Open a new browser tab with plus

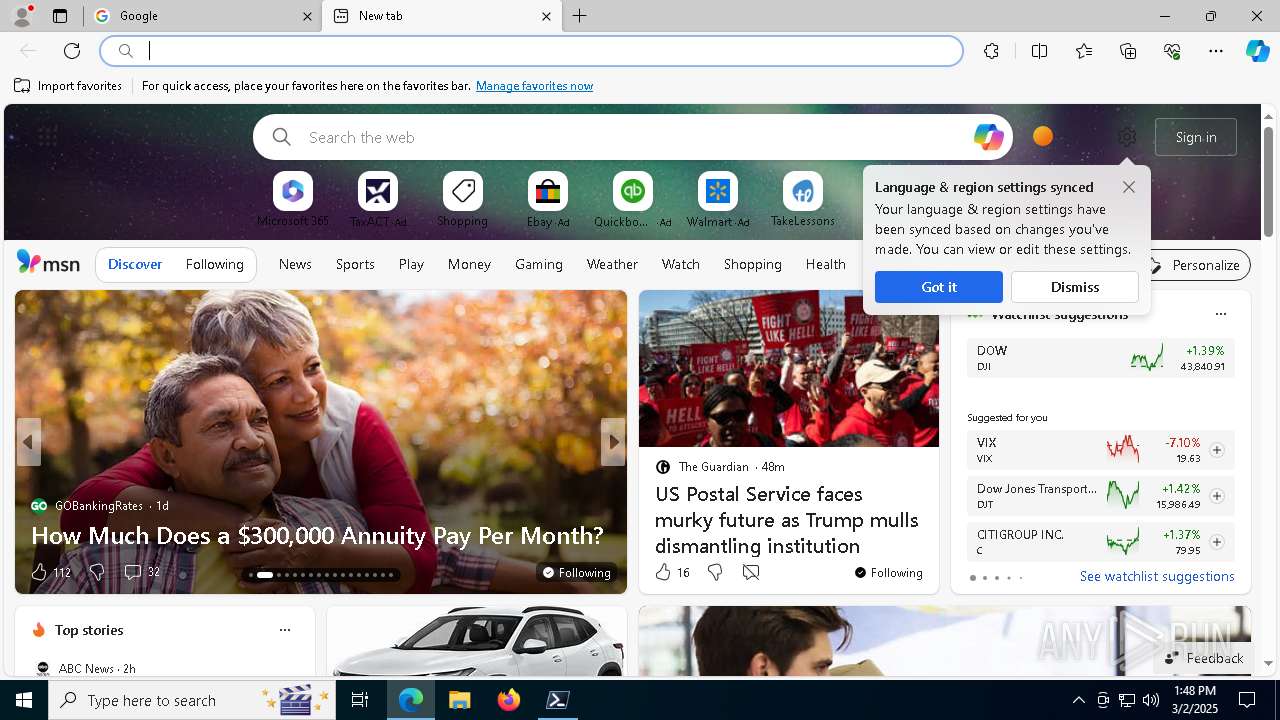pos(579,16)
